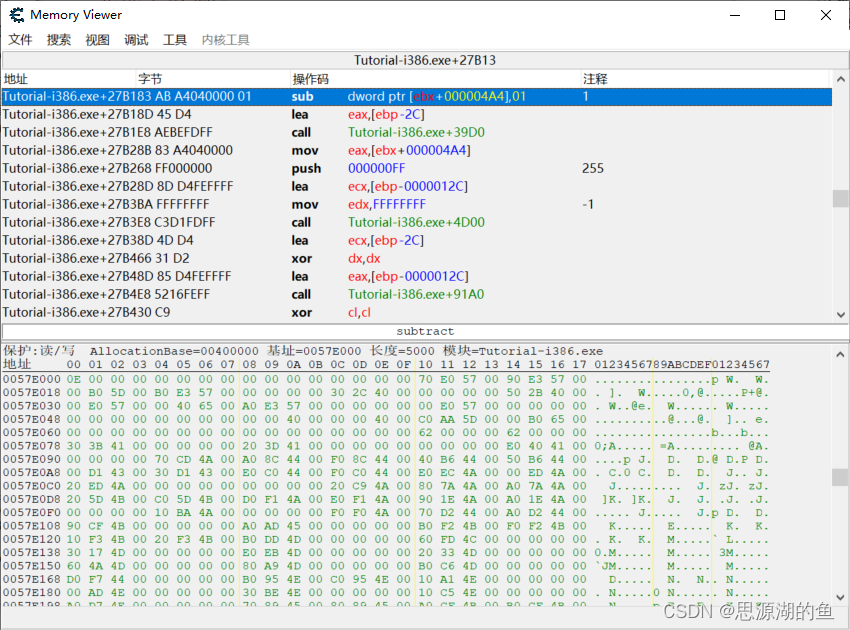Click comment value -1 beside mov edx row
The height and width of the screenshot is (630, 850).
pyautogui.click(x=588, y=204)
